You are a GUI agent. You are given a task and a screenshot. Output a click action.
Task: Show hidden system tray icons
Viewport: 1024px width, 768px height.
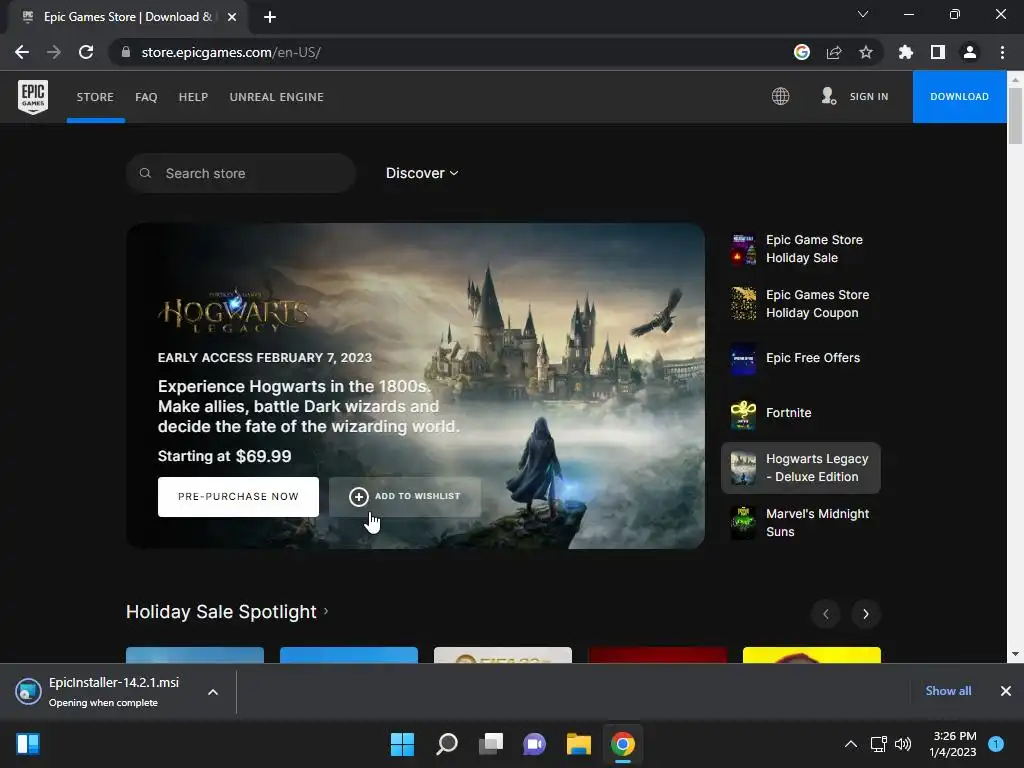pos(851,744)
